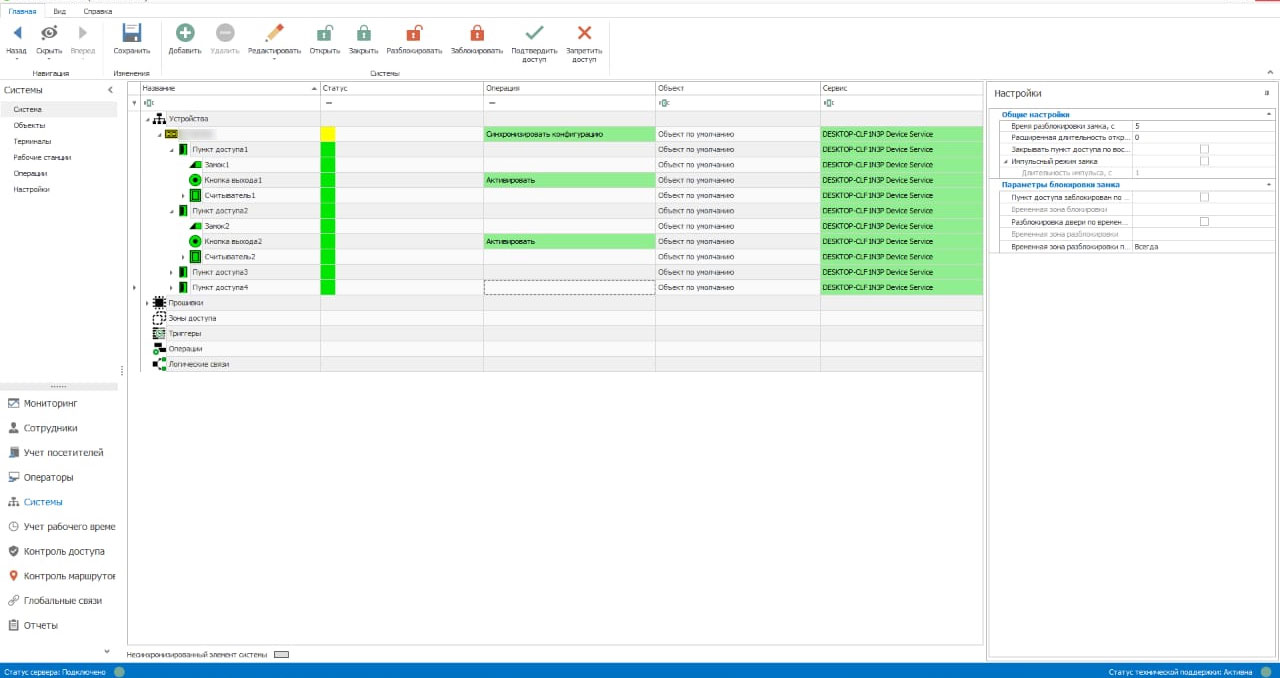Check the Разблокировка двери по времени checkbox
This screenshot has width=1280, height=678.
pyautogui.click(x=1204, y=222)
